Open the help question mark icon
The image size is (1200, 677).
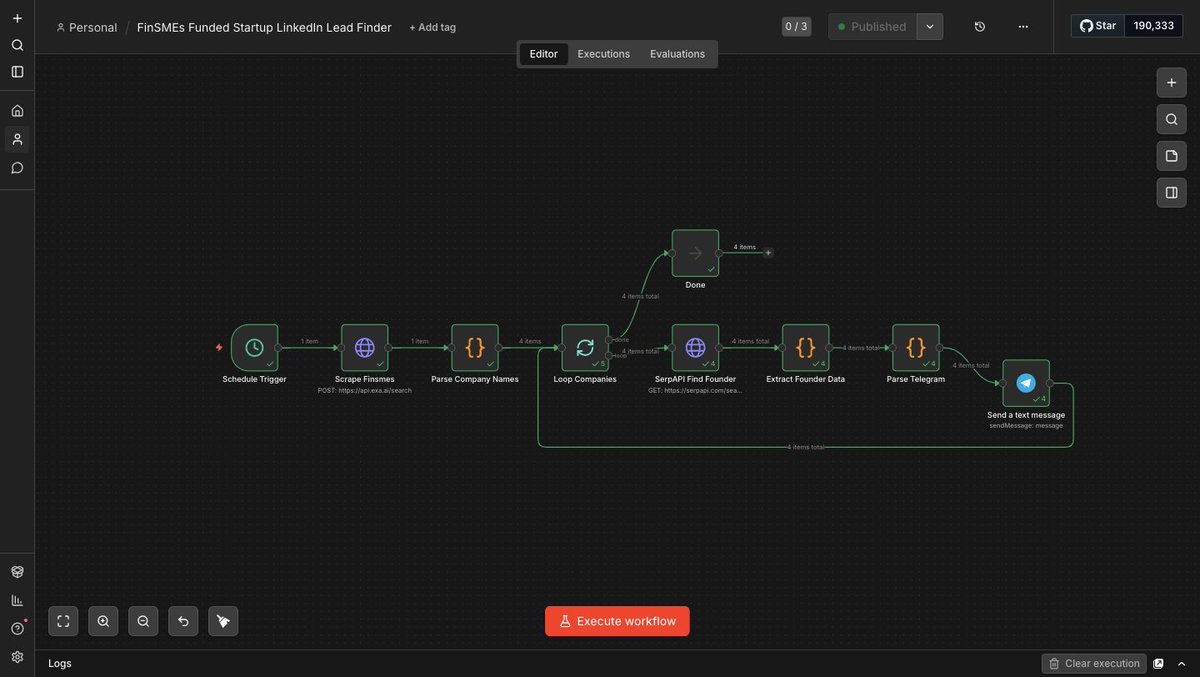(x=17, y=628)
